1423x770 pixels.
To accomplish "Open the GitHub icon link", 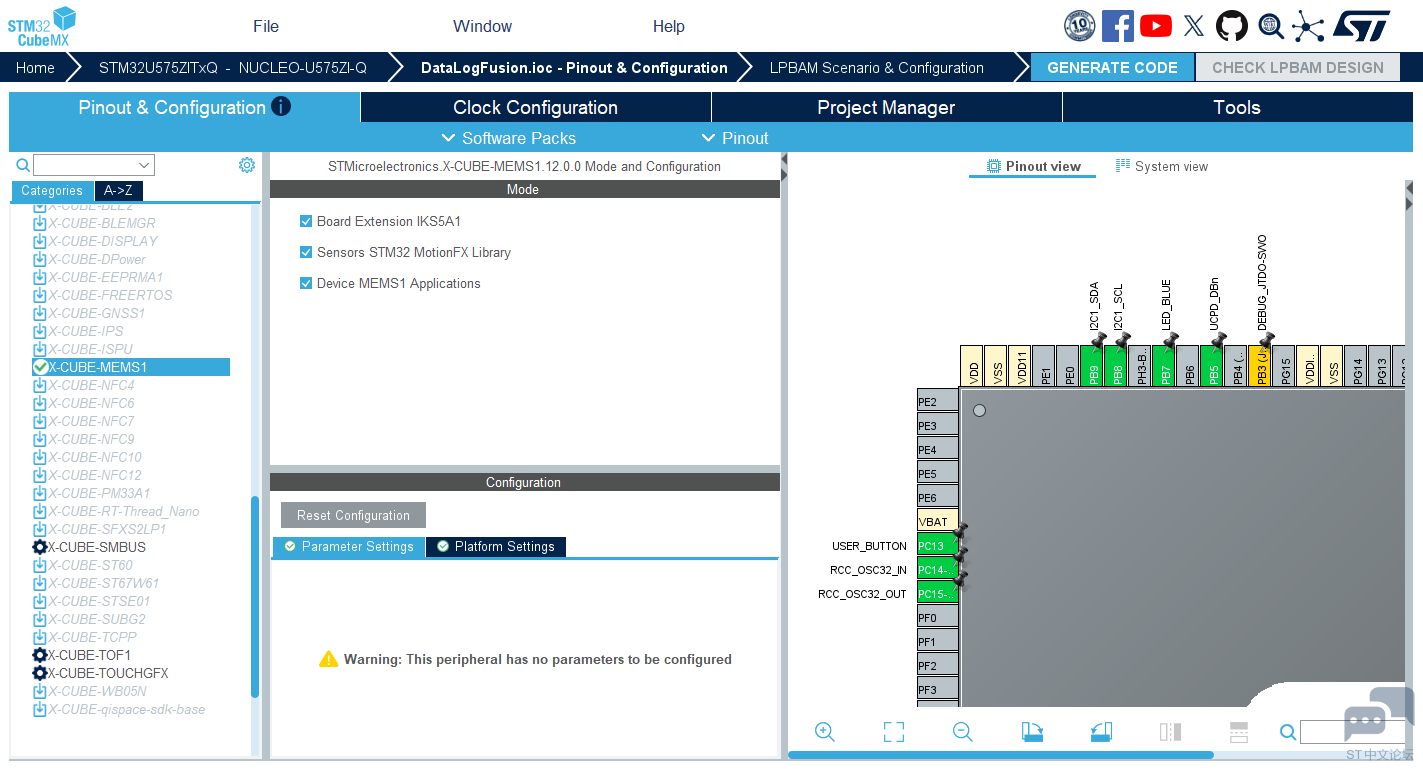I will point(1232,26).
